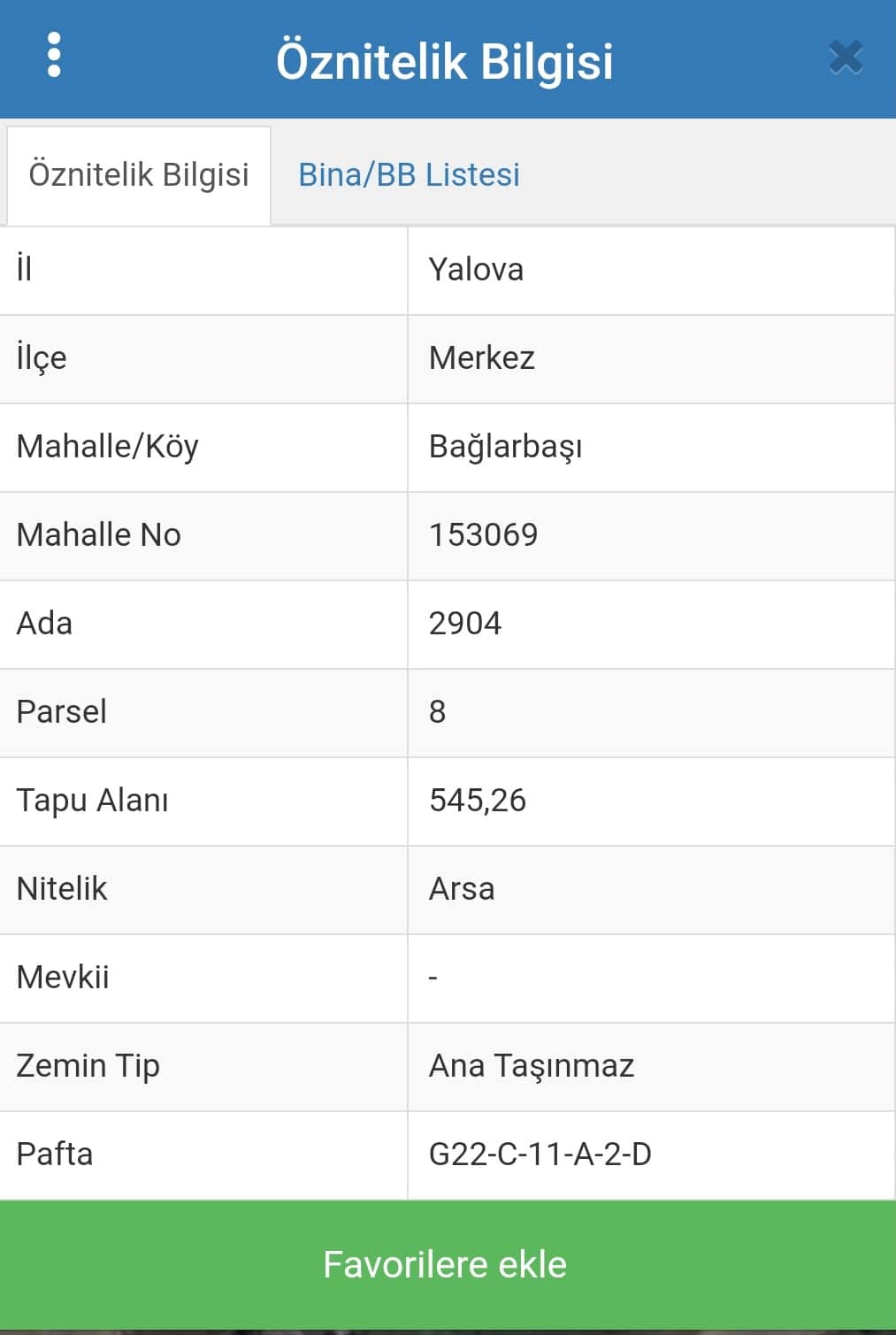Switch to the Bina/BB Listesi tab
Viewport: 896px width, 1335px height.
[x=409, y=175]
